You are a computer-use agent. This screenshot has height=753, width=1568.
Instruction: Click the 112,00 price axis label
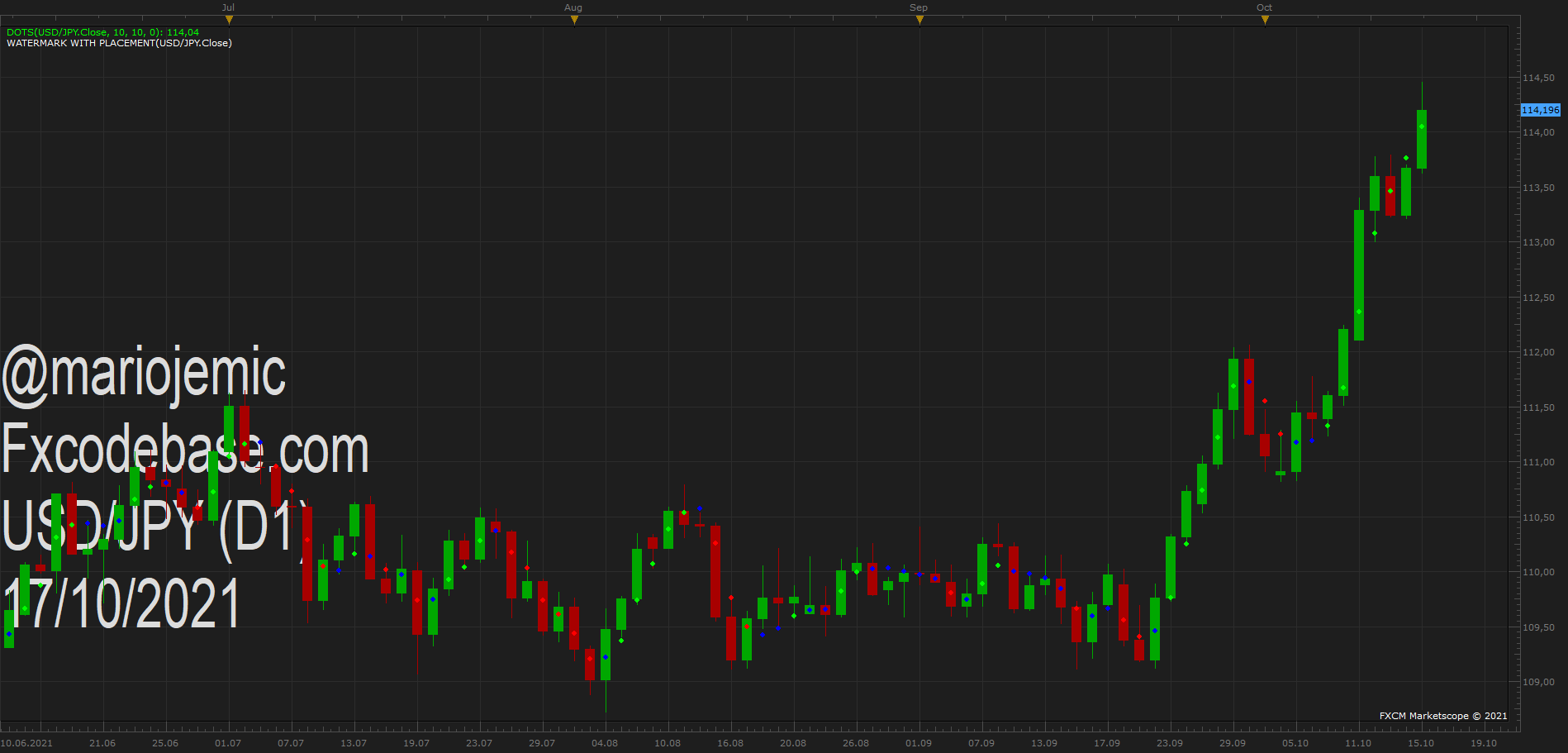point(1538,352)
